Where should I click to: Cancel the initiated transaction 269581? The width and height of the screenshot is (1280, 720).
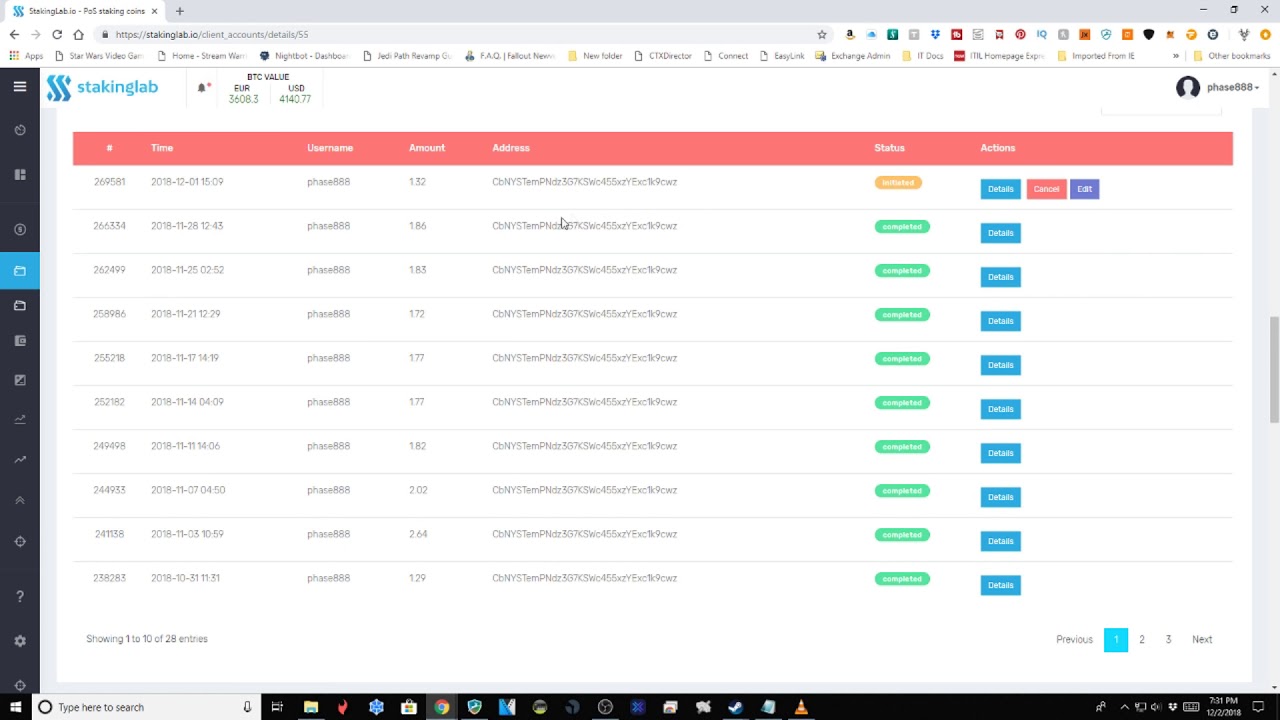click(1046, 189)
